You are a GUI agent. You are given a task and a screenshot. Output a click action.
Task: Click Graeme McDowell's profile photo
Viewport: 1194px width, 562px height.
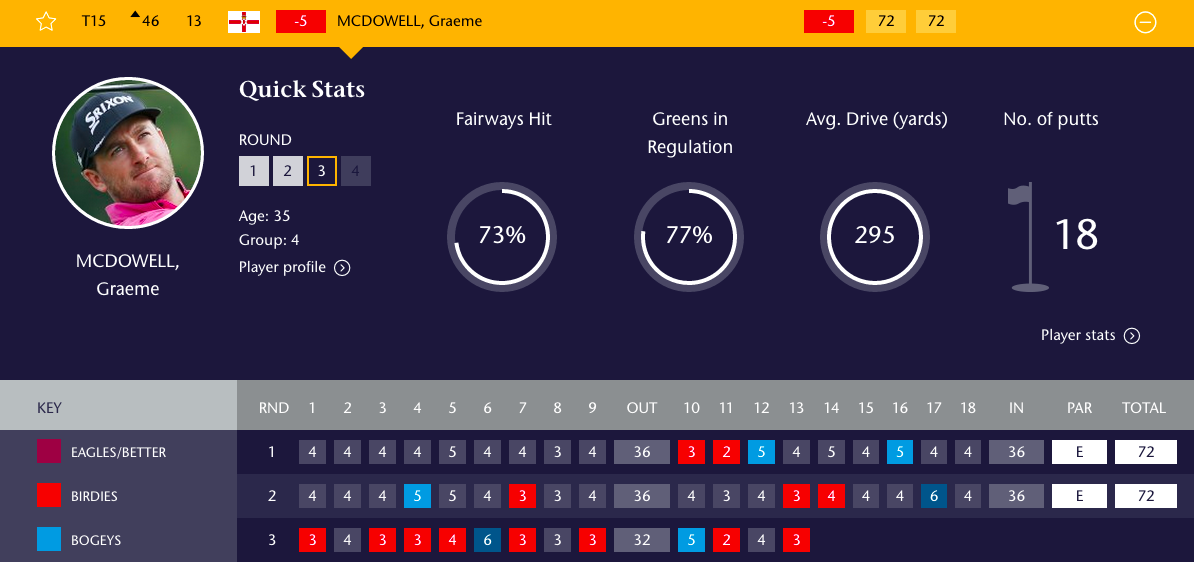coord(127,153)
